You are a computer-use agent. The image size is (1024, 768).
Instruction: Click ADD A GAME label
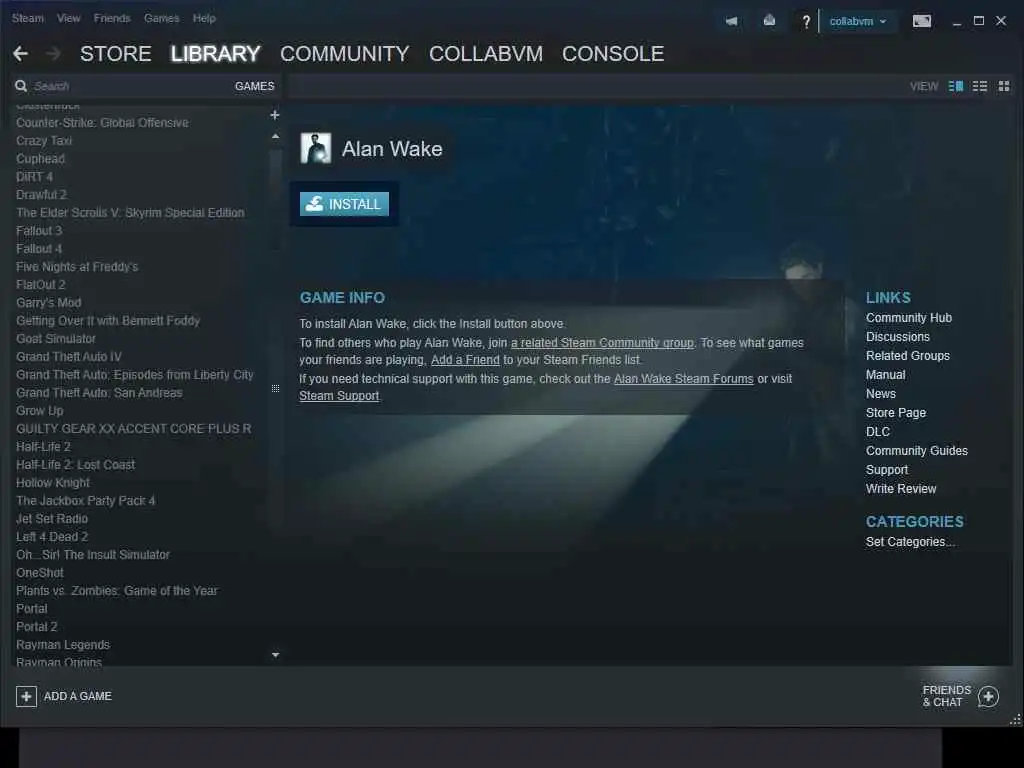(78, 696)
